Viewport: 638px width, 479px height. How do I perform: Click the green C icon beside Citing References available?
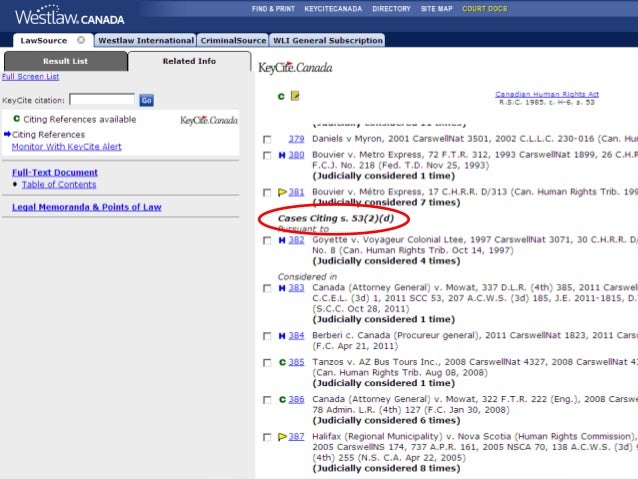[x=17, y=118]
